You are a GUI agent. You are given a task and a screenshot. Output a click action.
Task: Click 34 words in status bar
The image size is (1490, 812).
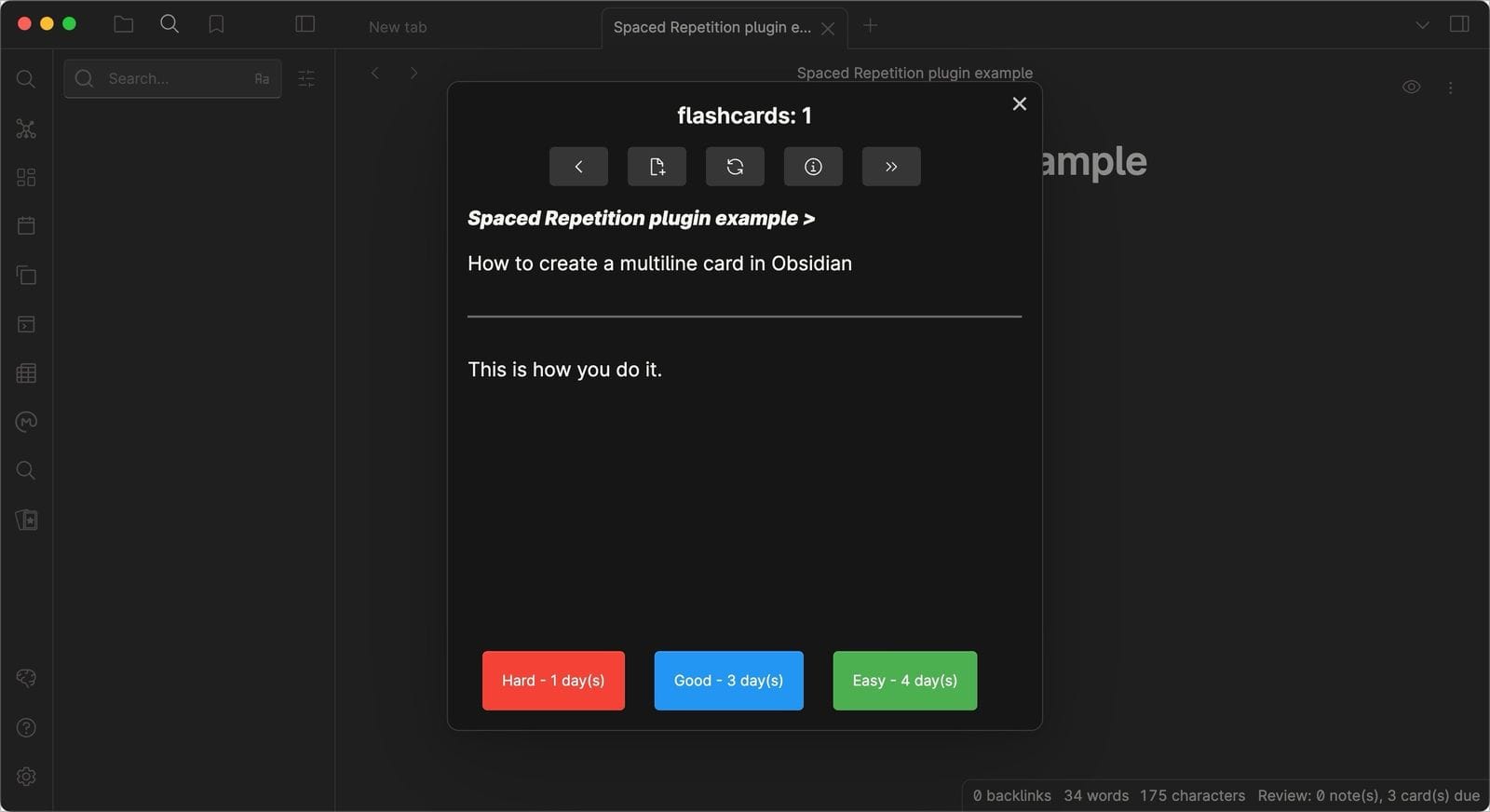coord(1096,795)
